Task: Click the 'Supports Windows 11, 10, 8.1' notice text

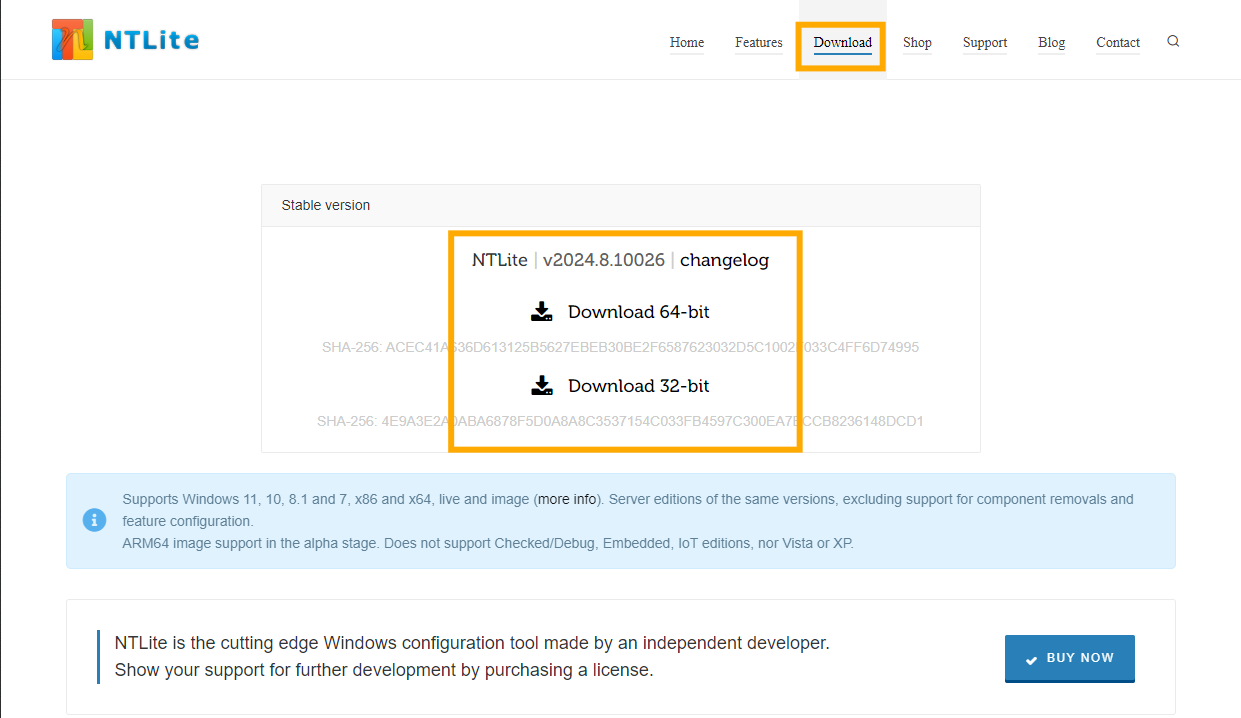Action: (628, 510)
